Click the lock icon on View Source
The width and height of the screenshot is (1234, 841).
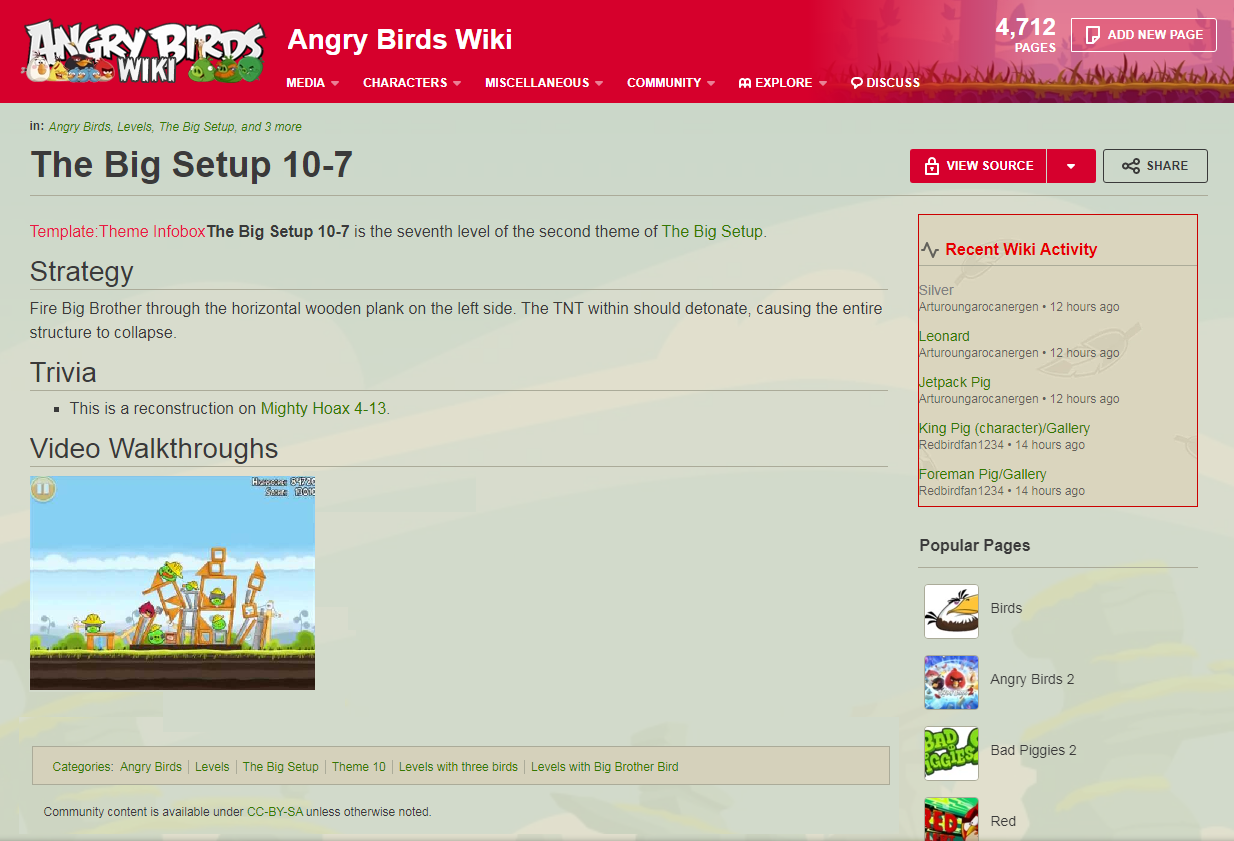pyautogui.click(x=932, y=166)
